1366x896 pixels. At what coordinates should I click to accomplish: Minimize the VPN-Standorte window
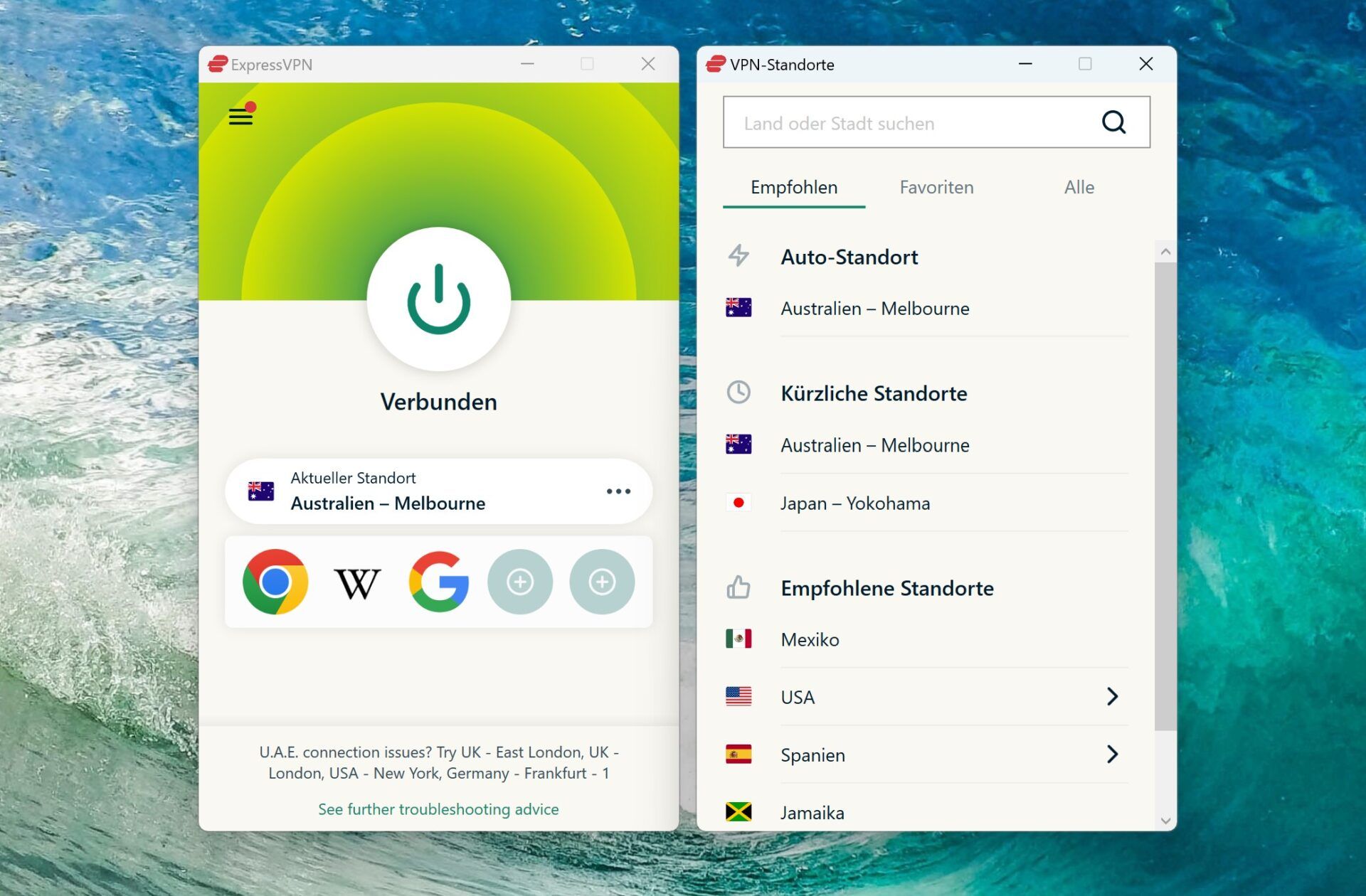(x=1025, y=64)
